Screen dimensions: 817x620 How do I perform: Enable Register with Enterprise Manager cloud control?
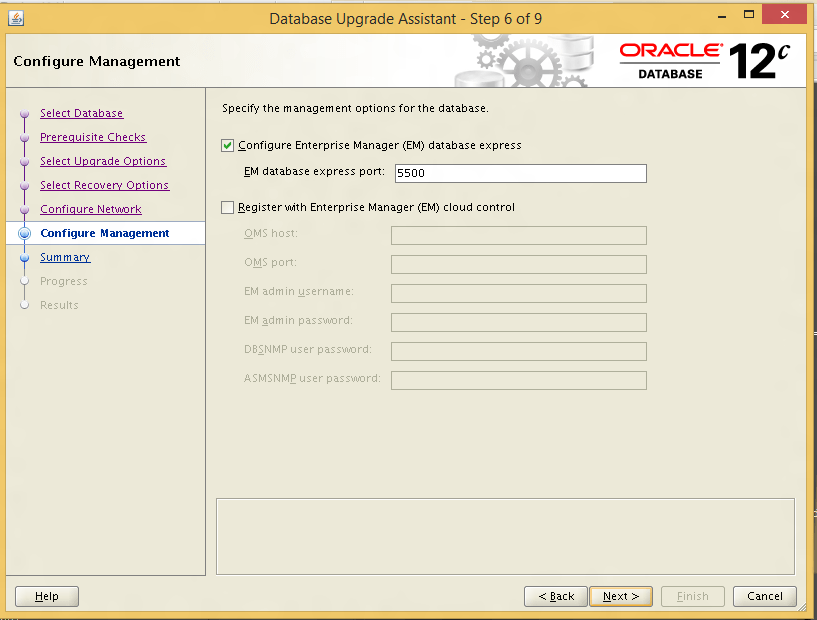click(227, 207)
